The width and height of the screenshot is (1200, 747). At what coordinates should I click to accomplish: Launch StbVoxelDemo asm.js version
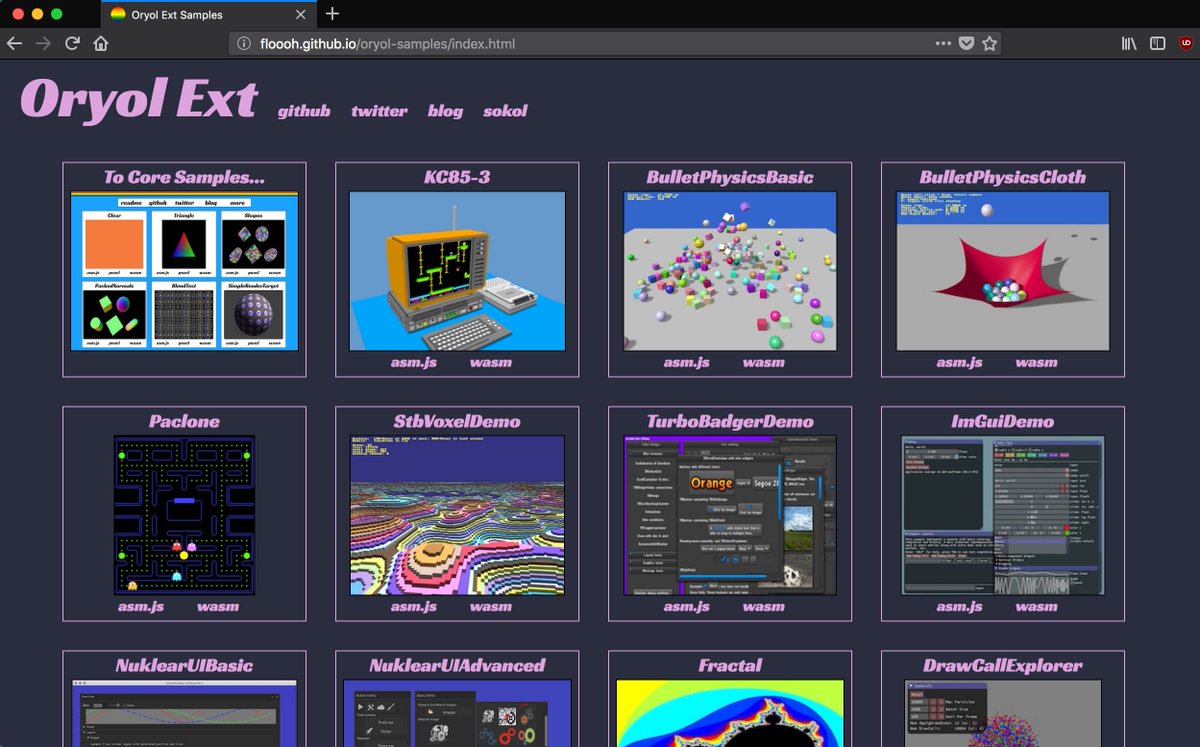point(414,606)
